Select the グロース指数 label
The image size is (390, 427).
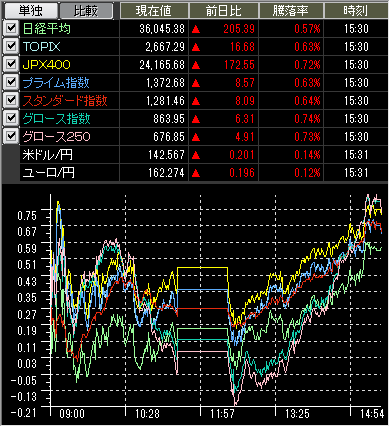(x=56, y=119)
